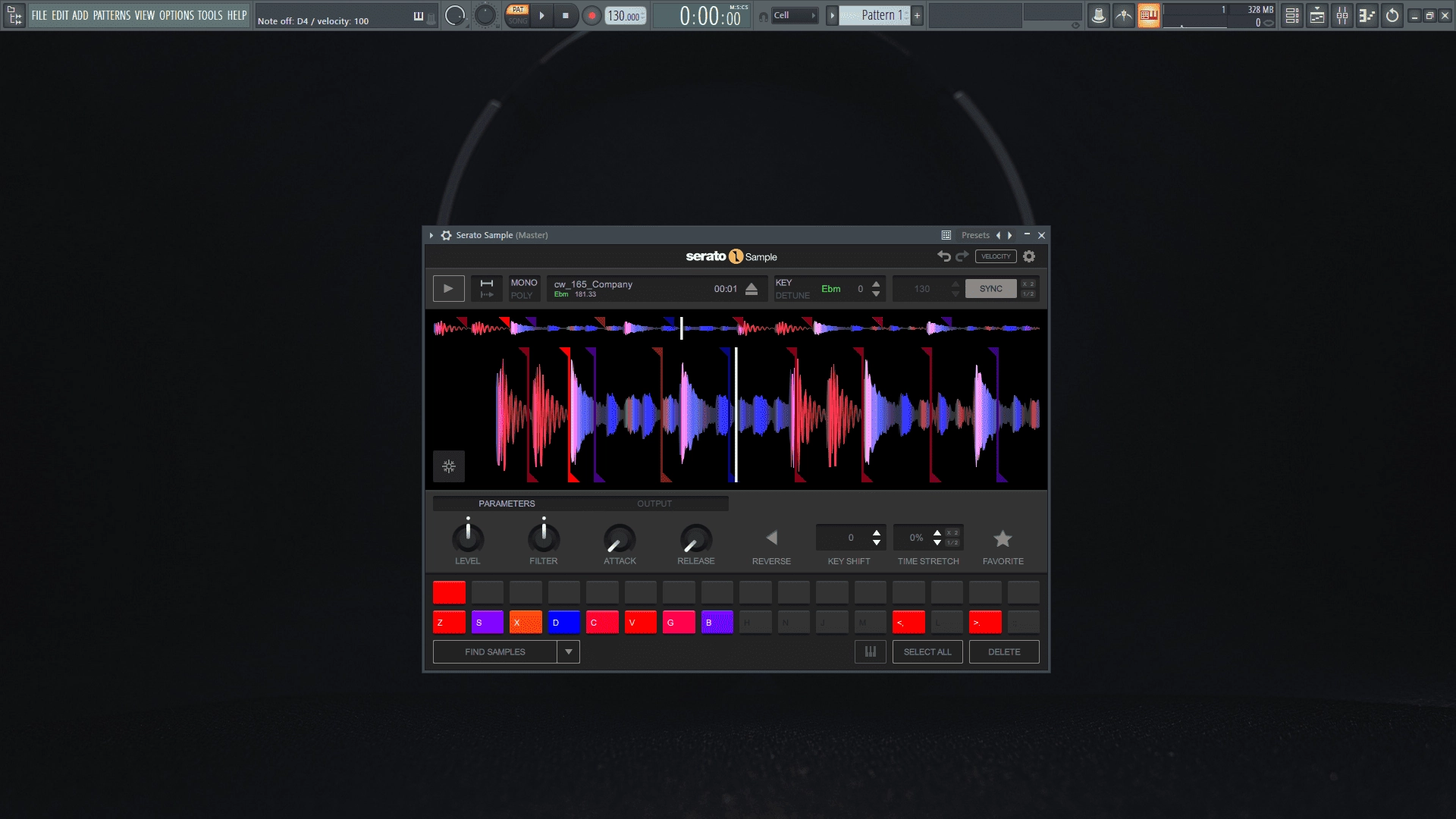
Task: Open the HELP menu
Action: point(237,15)
